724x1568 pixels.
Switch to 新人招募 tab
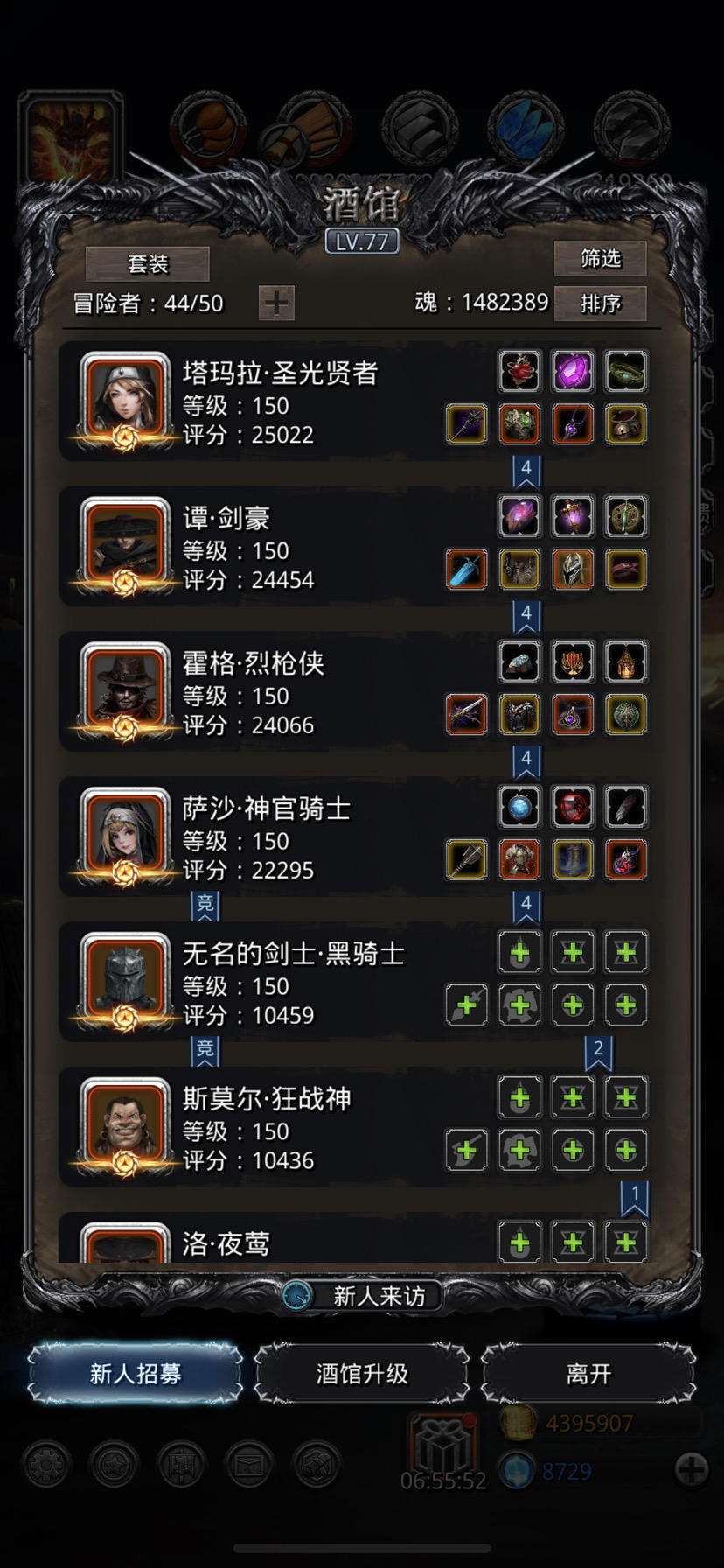(136, 1374)
